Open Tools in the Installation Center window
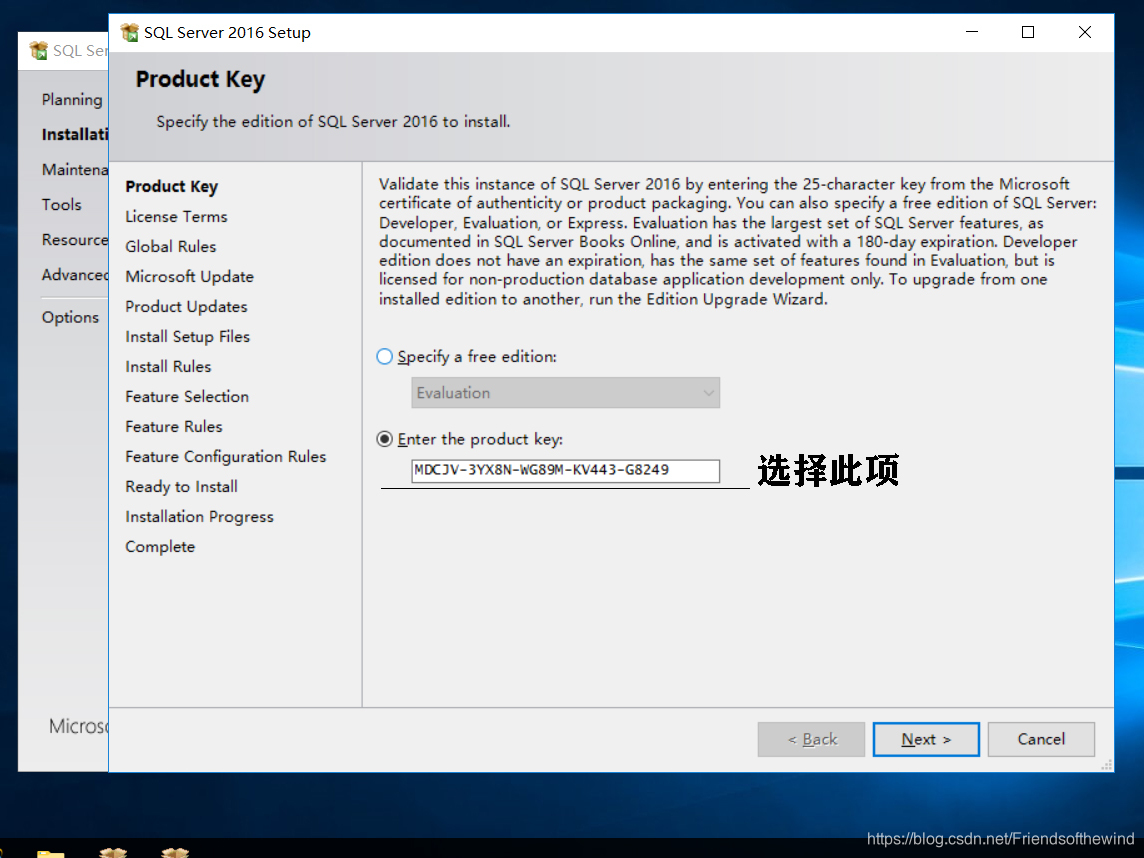 coord(61,204)
